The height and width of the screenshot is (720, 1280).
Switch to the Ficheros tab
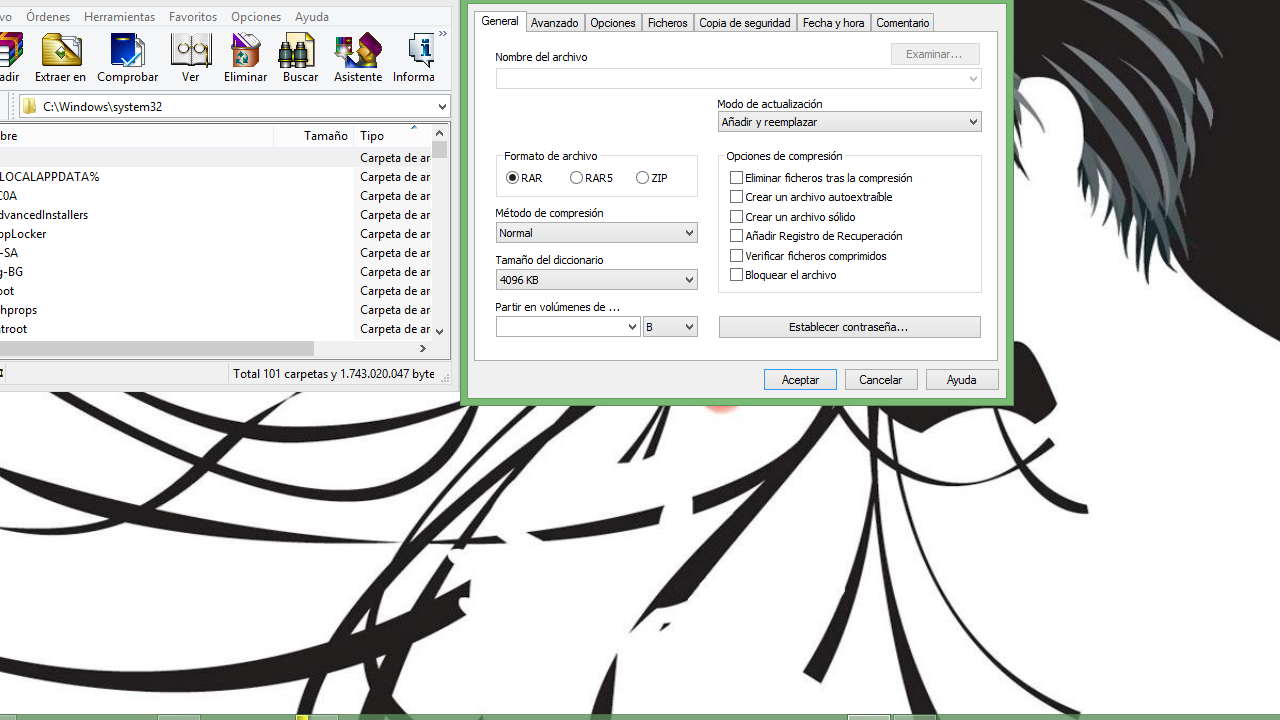(x=668, y=23)
